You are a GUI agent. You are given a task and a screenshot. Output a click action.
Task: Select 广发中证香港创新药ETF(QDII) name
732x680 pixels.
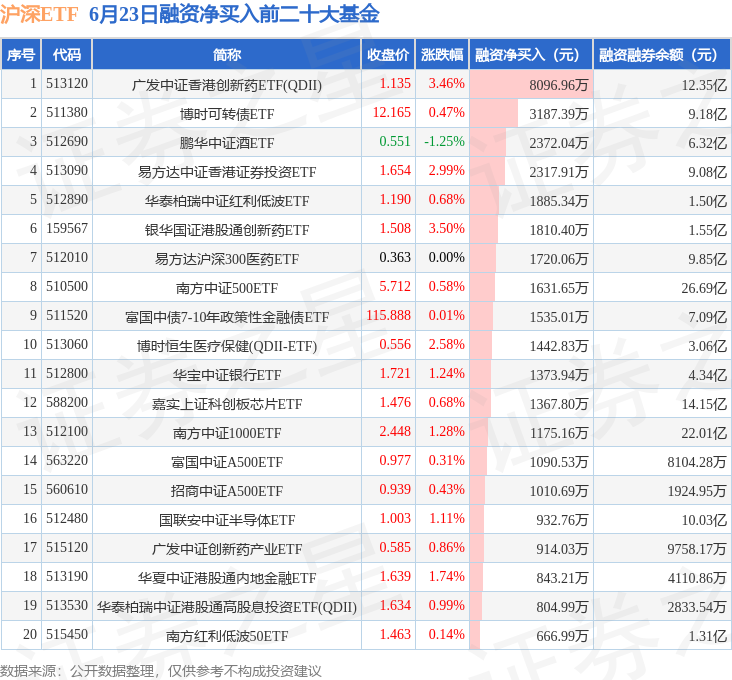(x=227, y=85)
